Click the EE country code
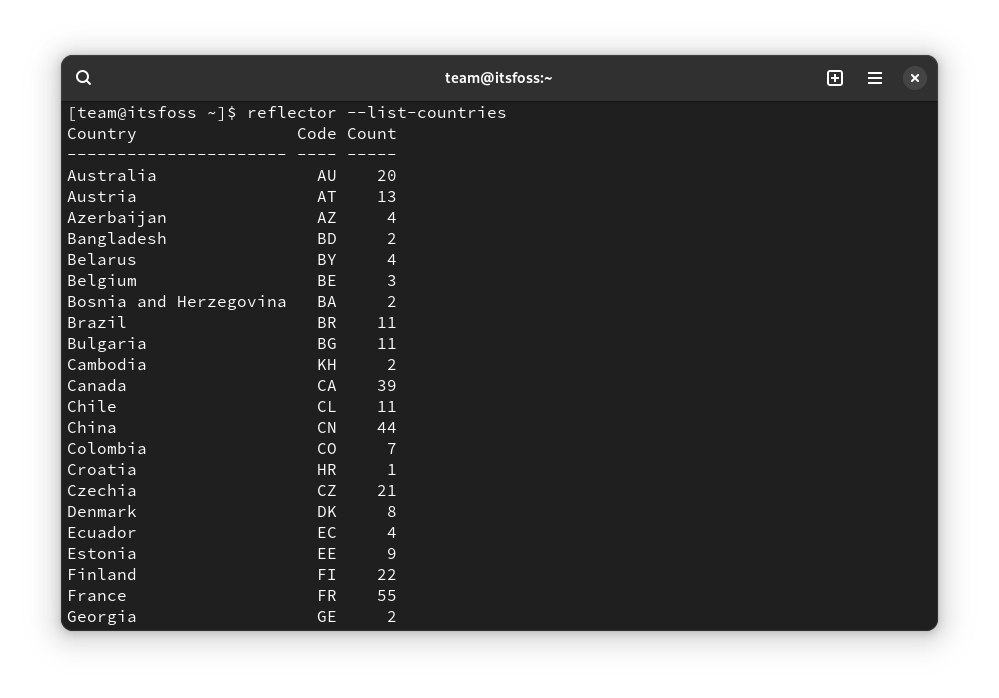Screen dimensions: 999x698 click(x=327, y=554)
